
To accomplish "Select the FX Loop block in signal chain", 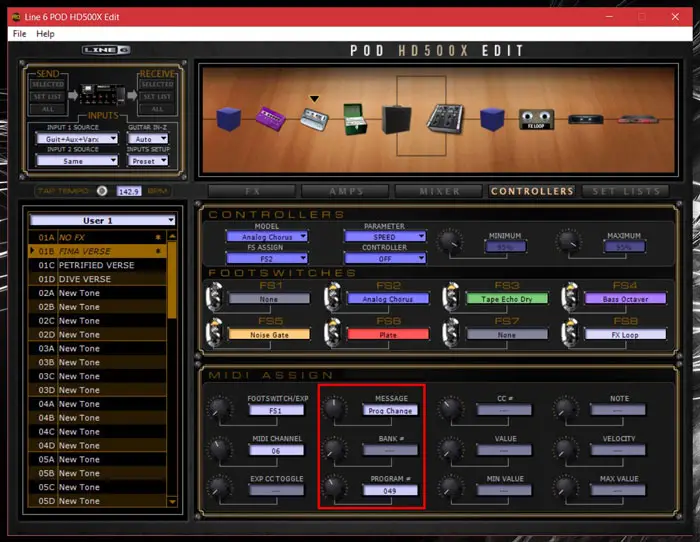I will (536, 119).
